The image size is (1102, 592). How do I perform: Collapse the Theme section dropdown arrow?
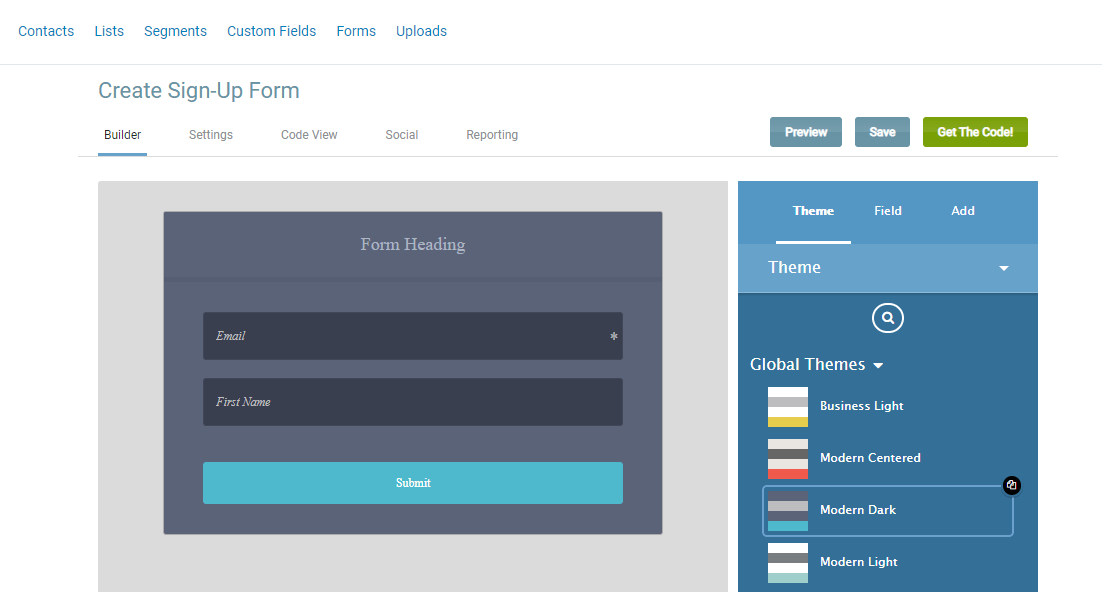click(x=1004, y=268)
